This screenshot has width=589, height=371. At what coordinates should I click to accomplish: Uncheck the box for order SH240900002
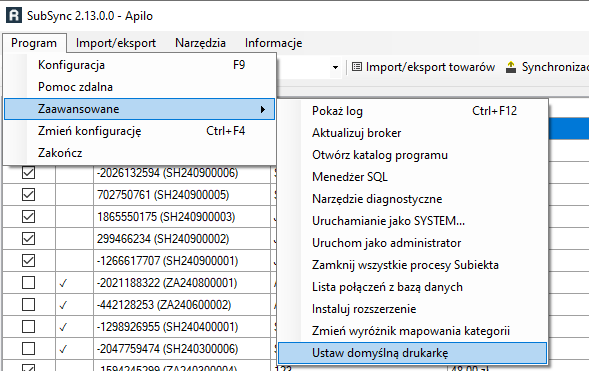click(29, 239)
